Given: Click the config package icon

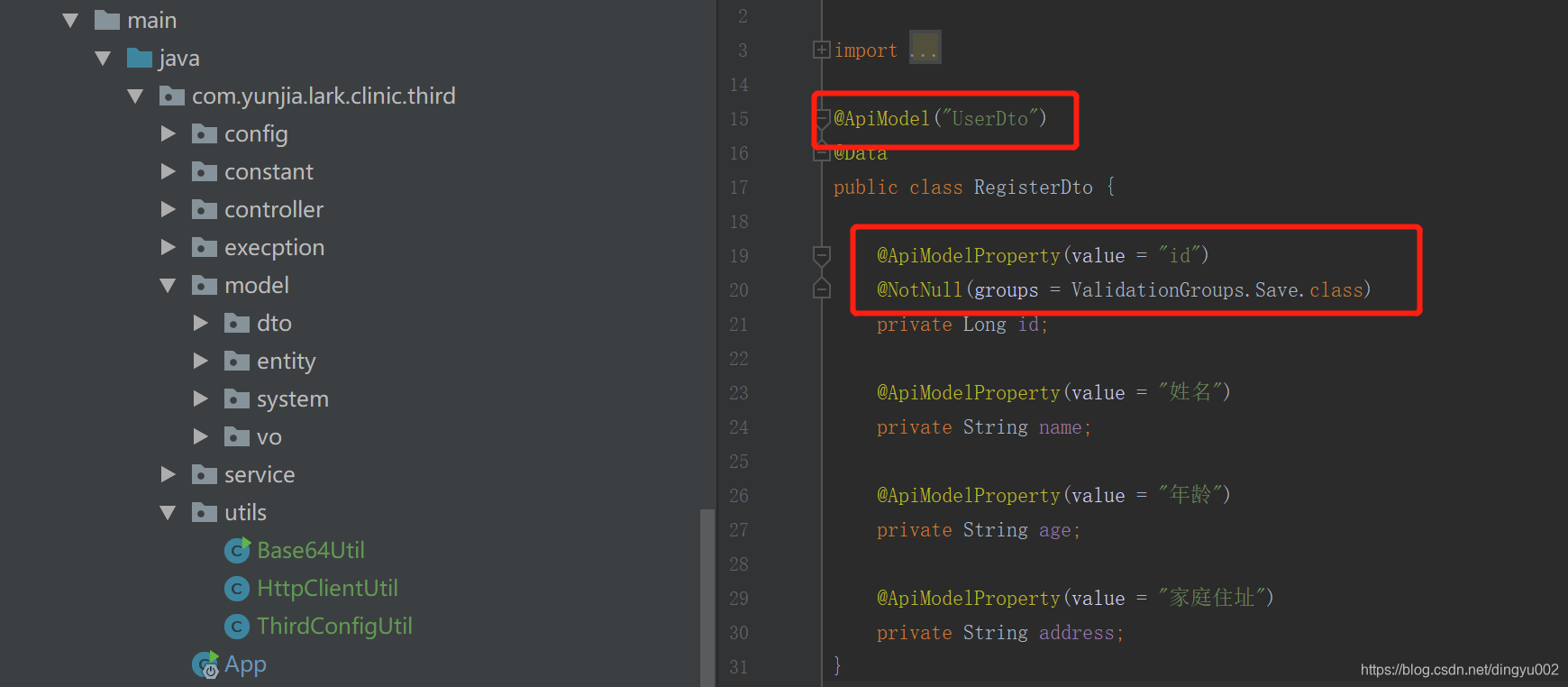Looking at the screenshot, I should point(205,133).
